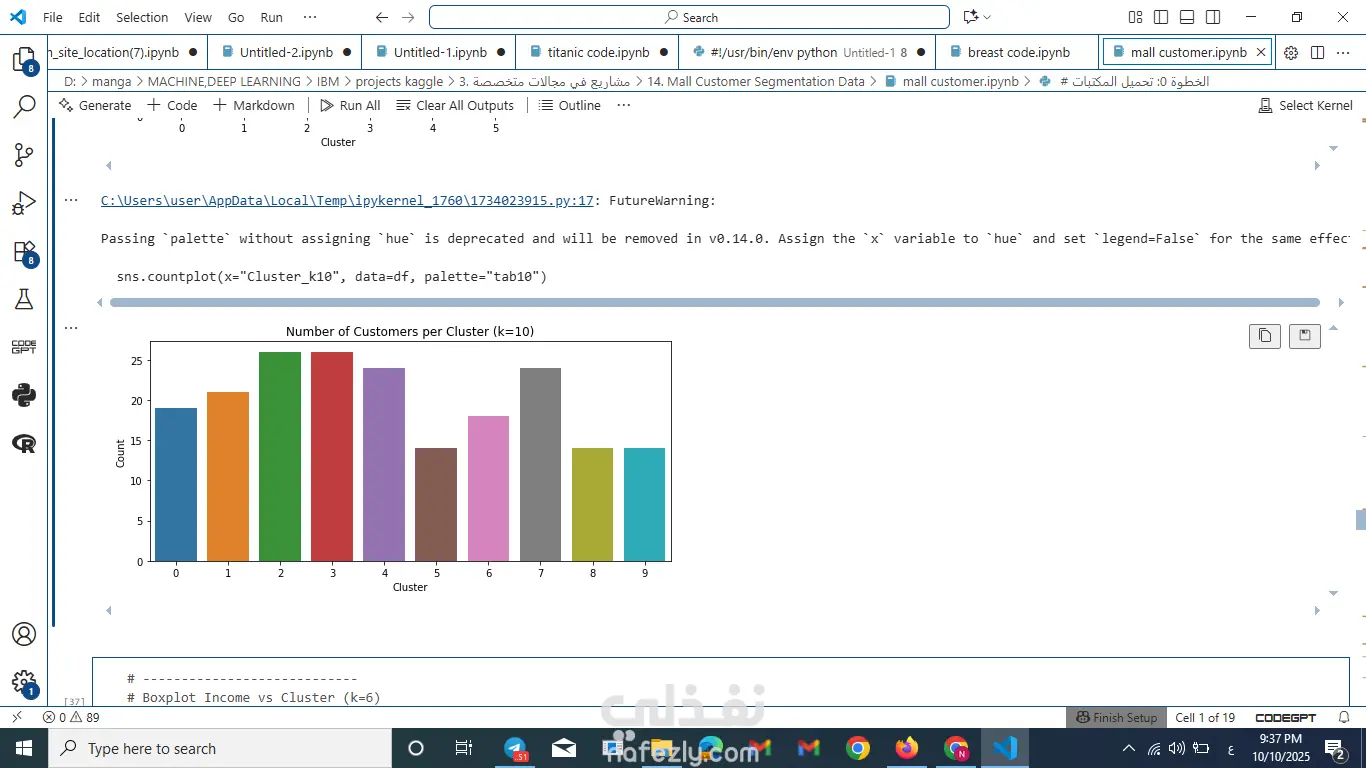
Task: Close the mall customer.ipynb tab
Action: point(1261,52)
